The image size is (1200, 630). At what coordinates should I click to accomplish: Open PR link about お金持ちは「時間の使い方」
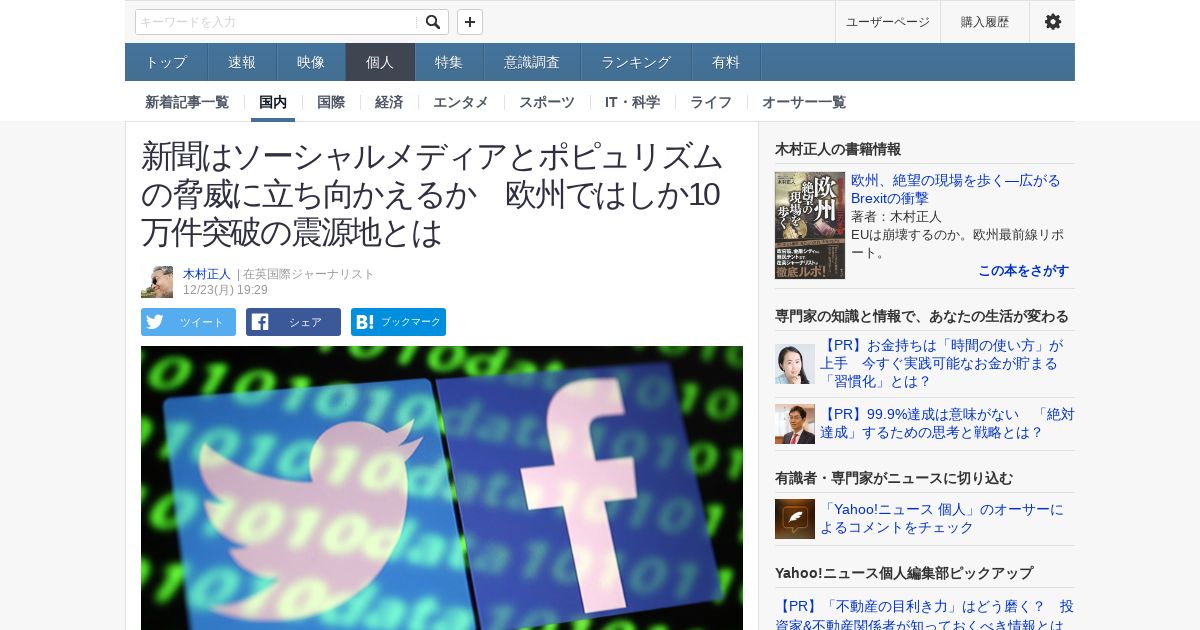click(x=941, y=364)
